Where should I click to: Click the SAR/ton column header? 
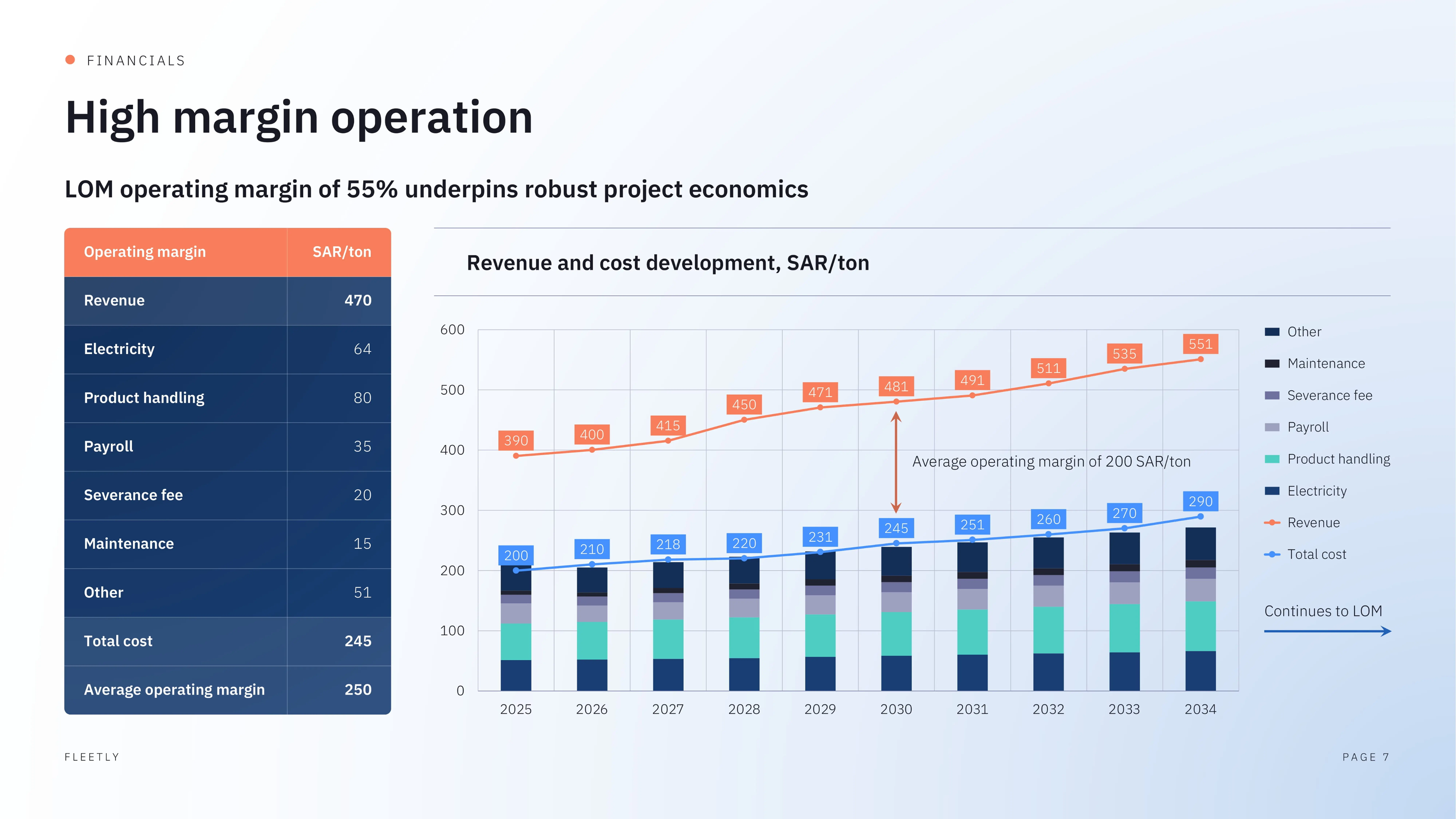[x=342, y=252]
